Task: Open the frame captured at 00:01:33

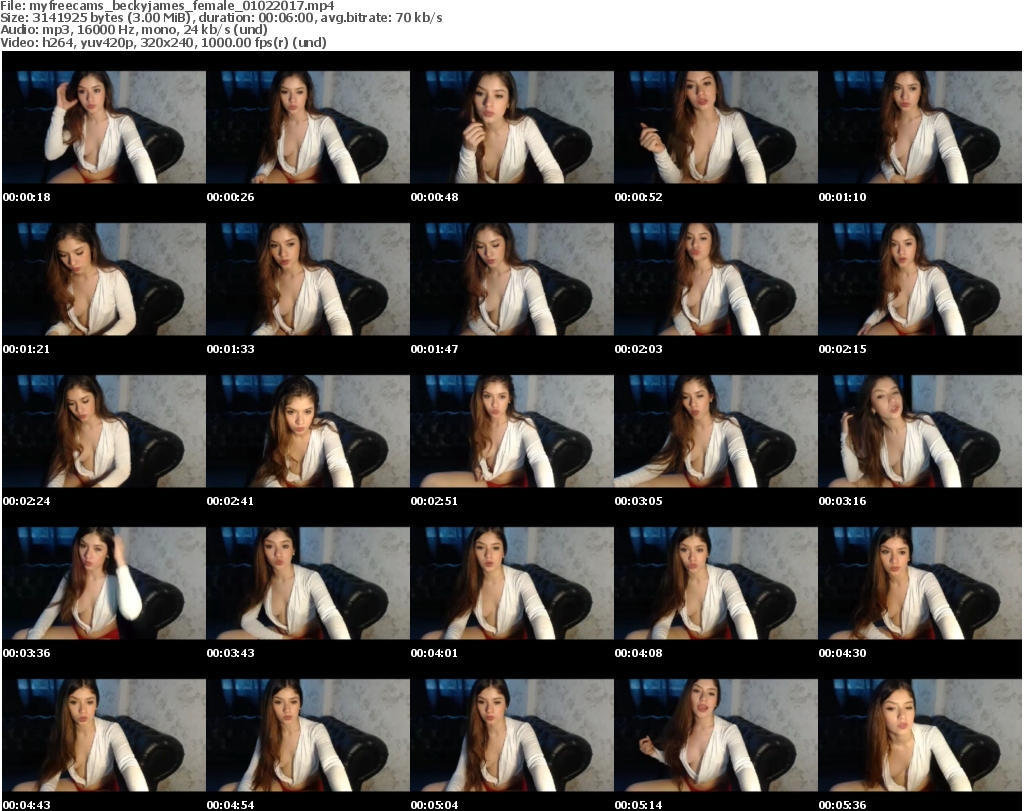Action: point(308,279)
